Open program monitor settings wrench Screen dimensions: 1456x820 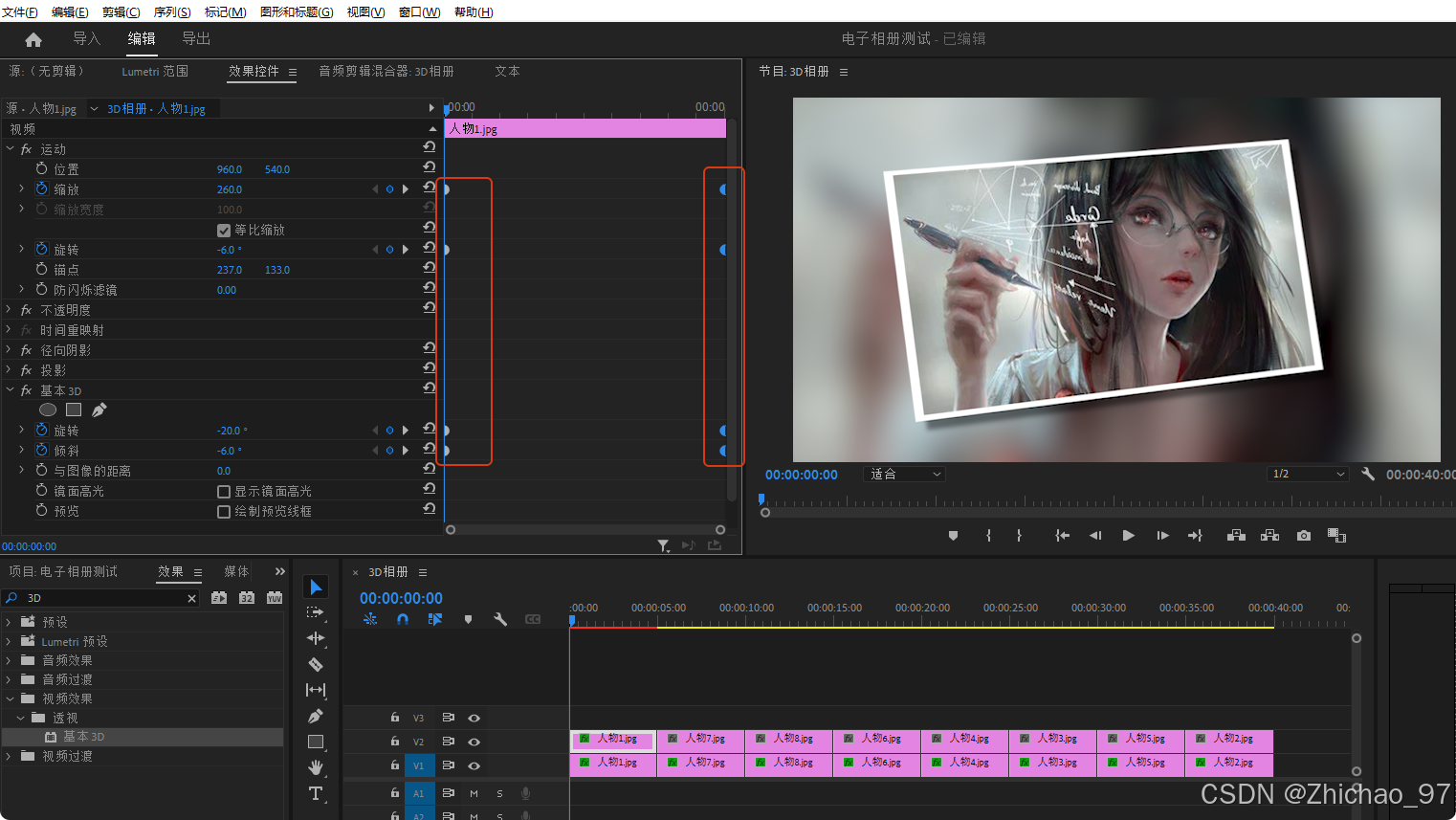(x=1368, y=474)
